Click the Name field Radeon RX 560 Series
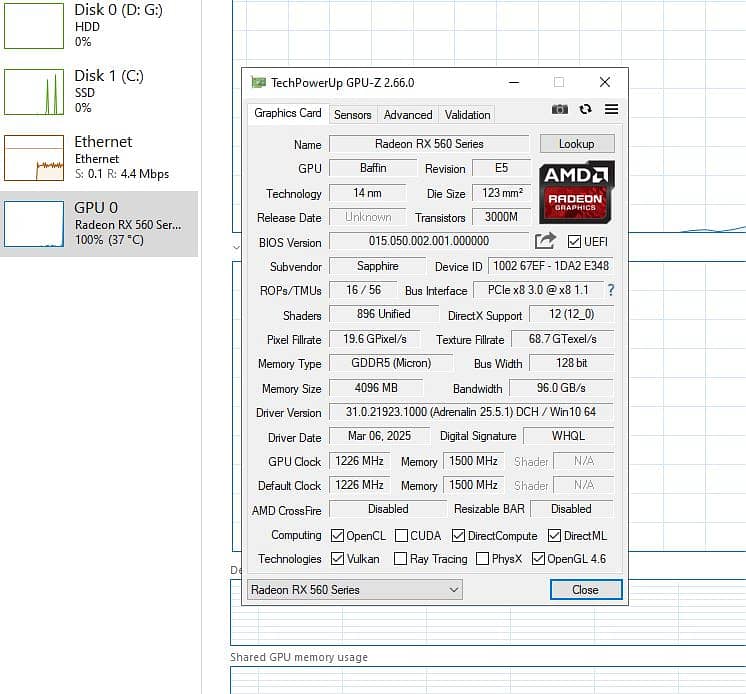The height and width of the screenshot is (694, 746). click(x=429, y=144)
